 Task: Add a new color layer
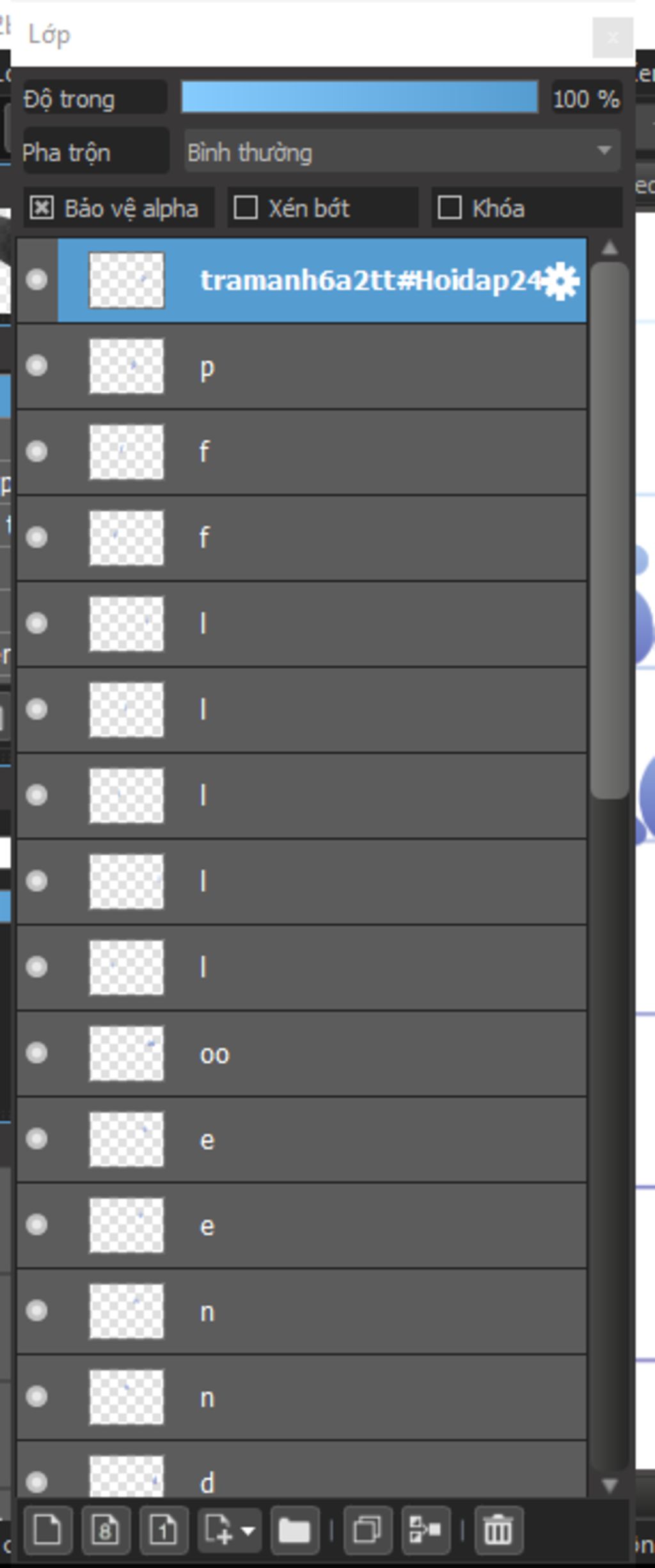tap(48, 1531)
